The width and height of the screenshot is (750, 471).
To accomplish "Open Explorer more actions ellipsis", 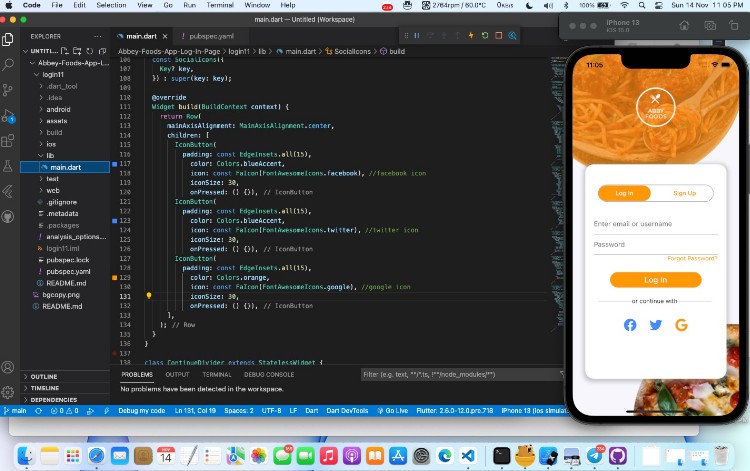I will (98, 36).
